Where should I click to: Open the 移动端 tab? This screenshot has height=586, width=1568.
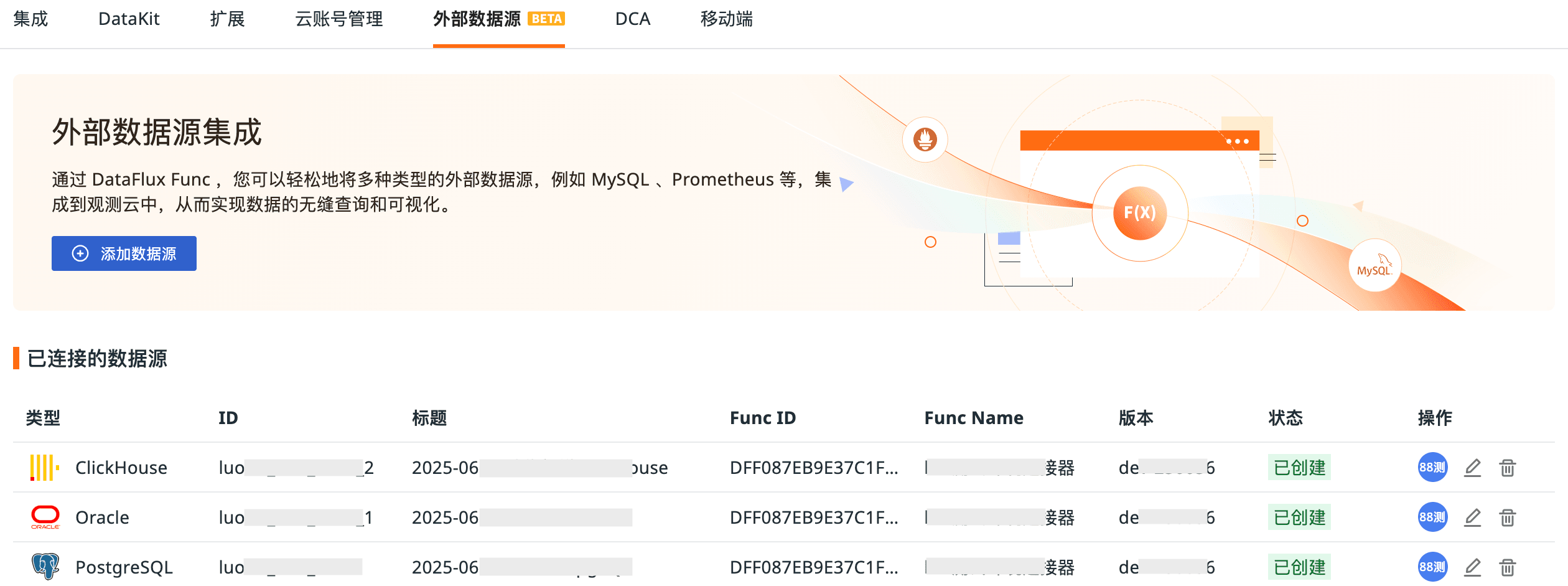point(727,19)
